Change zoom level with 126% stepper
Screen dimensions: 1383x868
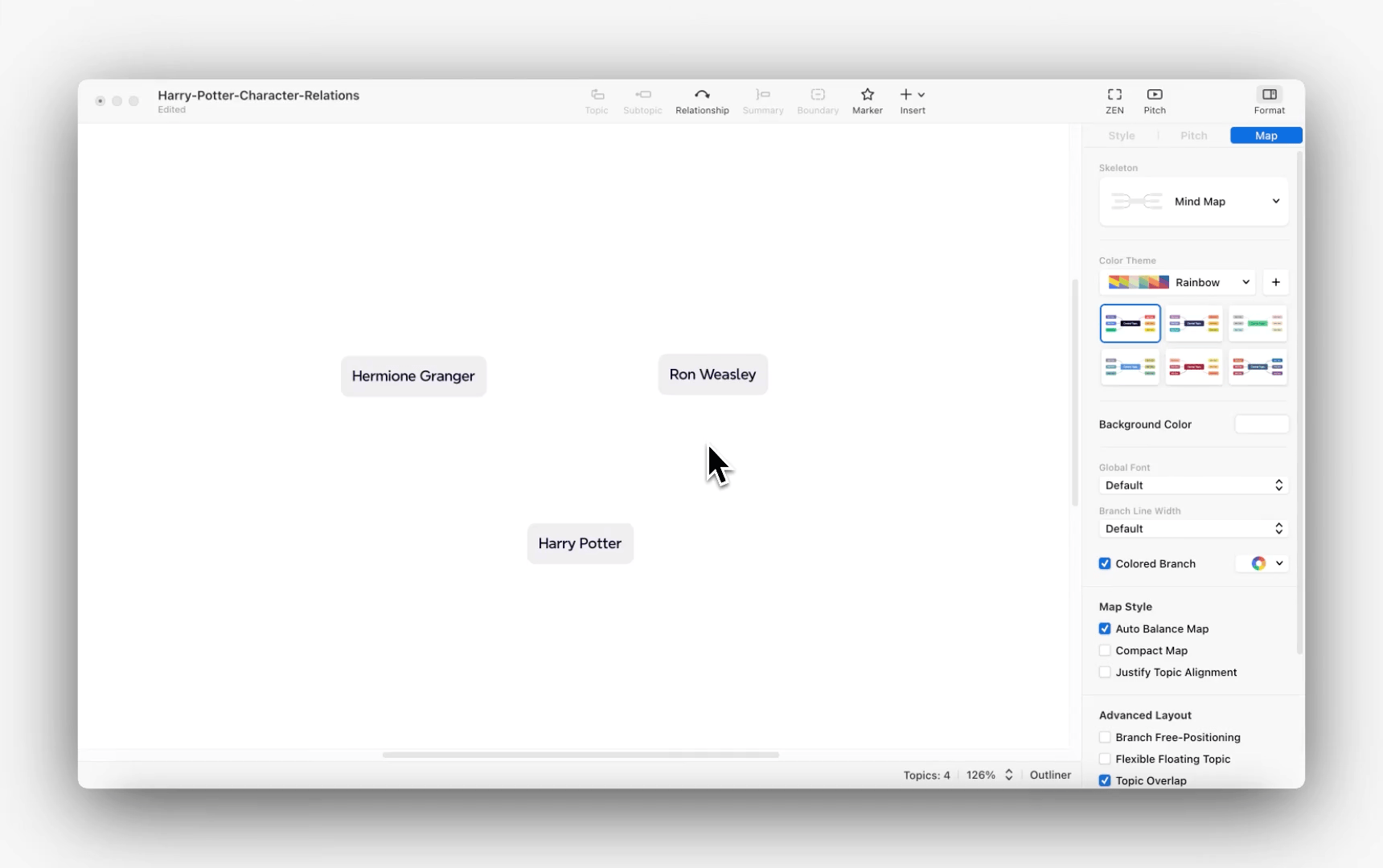1008,775
